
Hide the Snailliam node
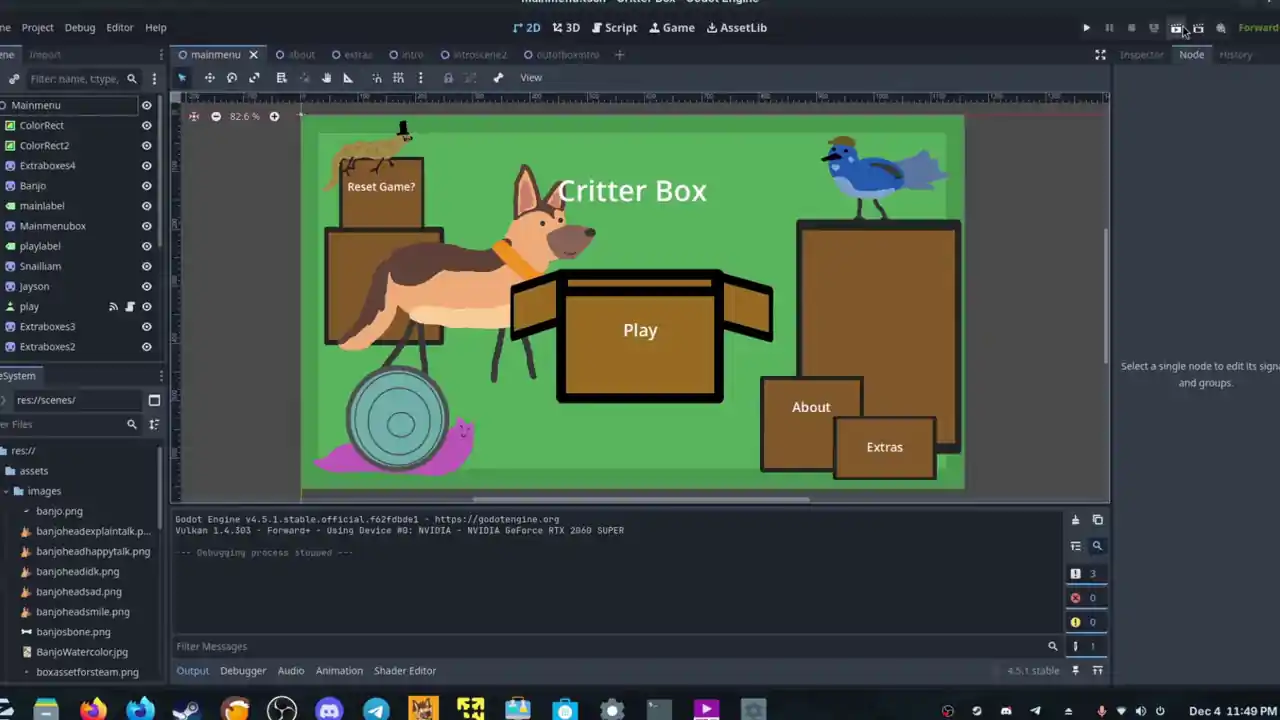[x=146, y=267]
